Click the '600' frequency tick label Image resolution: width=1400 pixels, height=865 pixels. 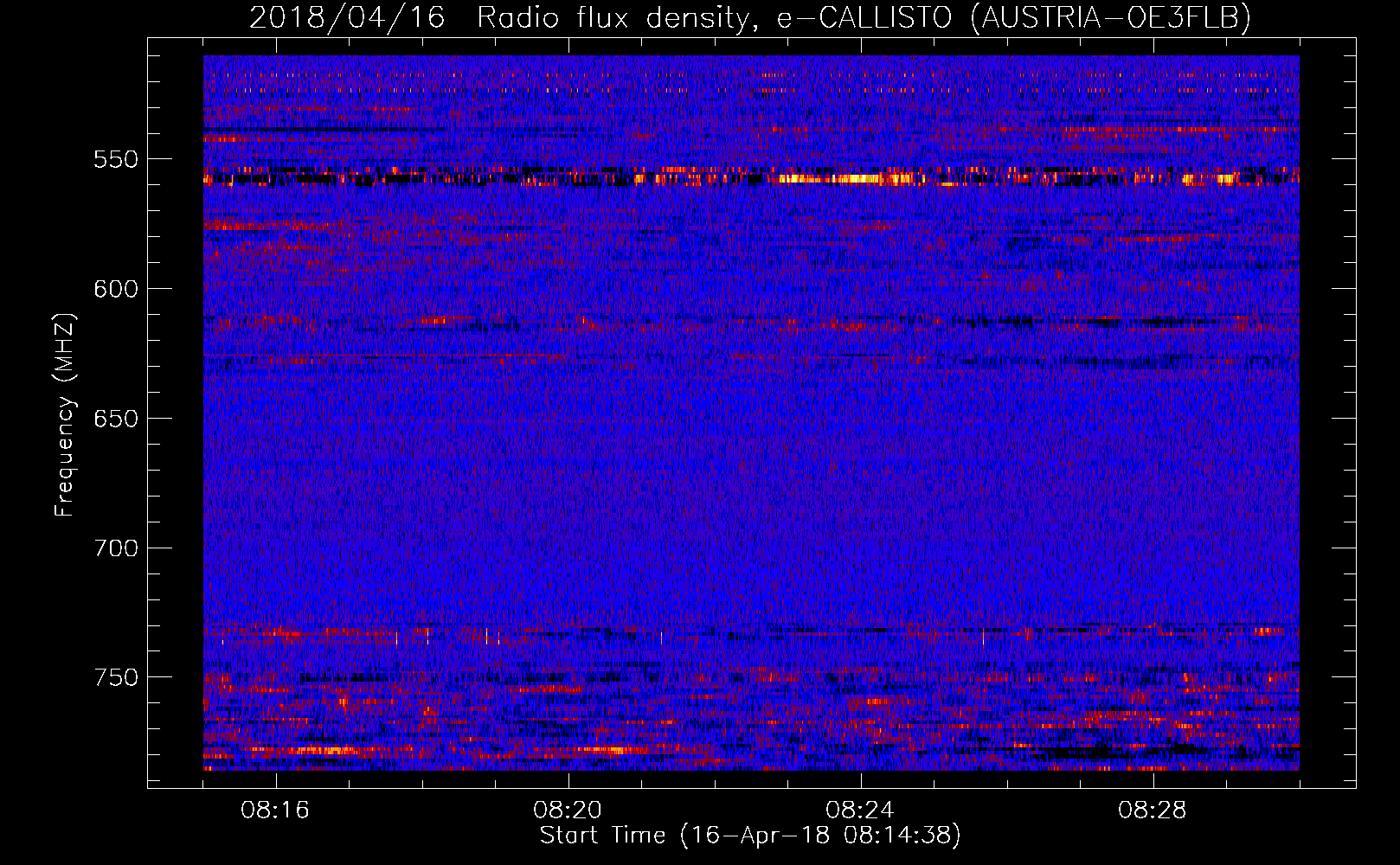pos(116,289)
